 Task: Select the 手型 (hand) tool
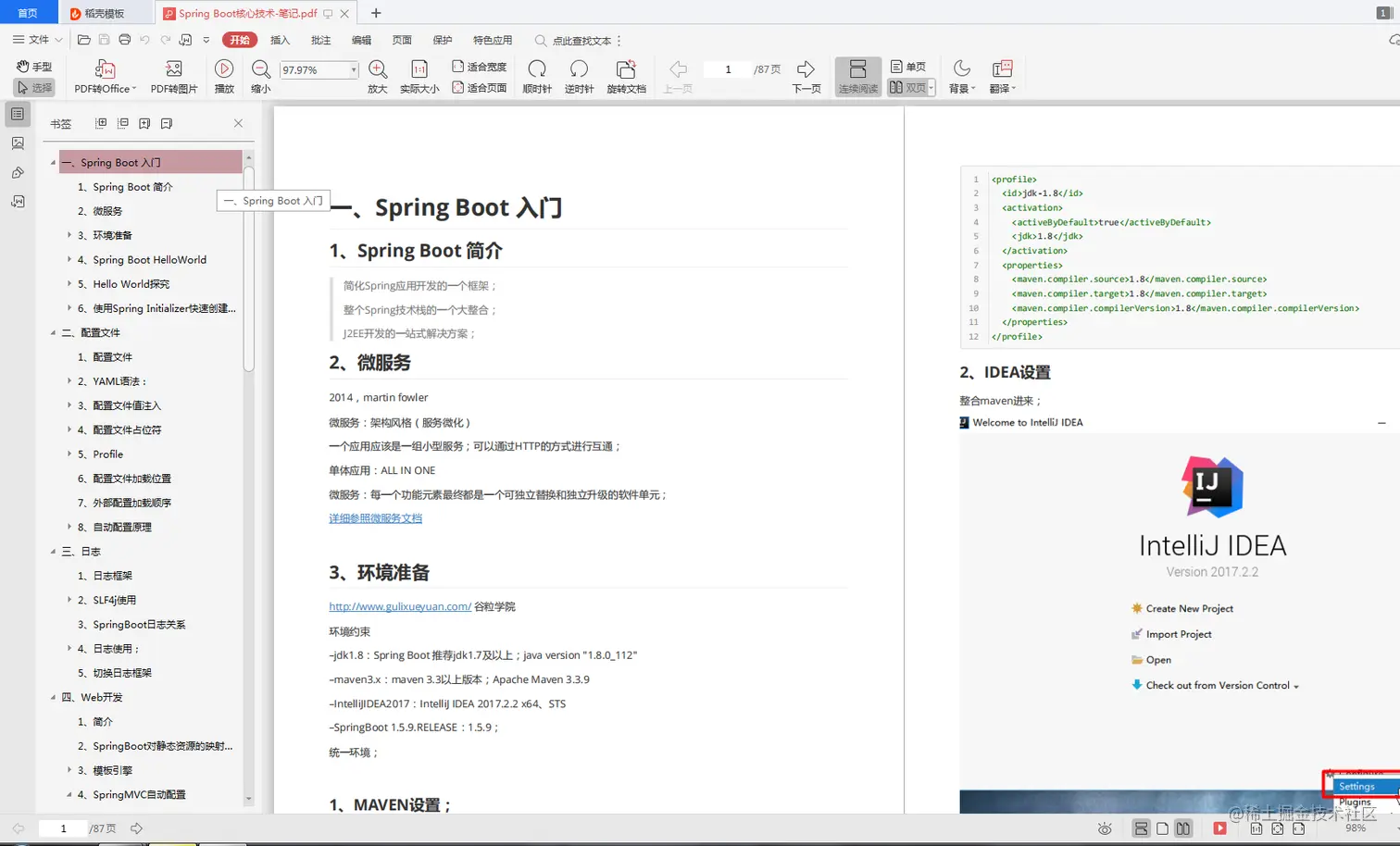(x=33, y=66)
